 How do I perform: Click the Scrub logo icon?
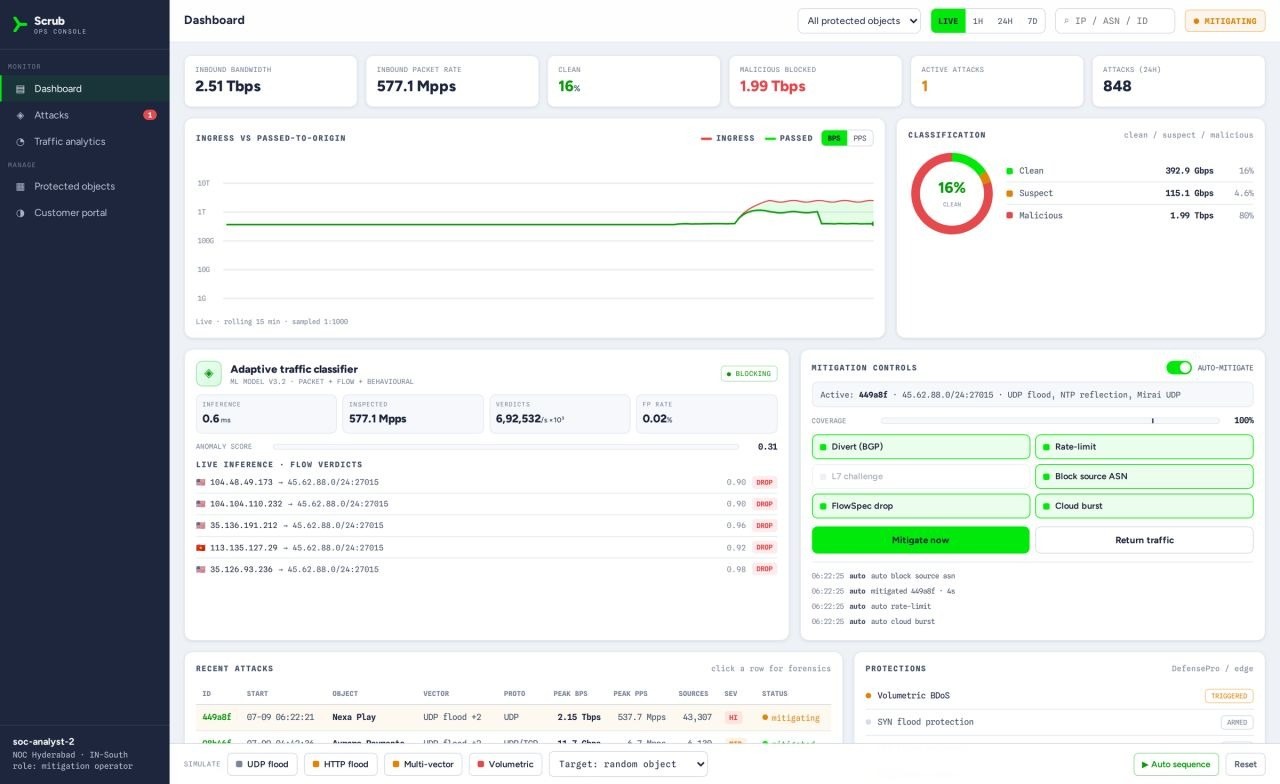(20, 24)
